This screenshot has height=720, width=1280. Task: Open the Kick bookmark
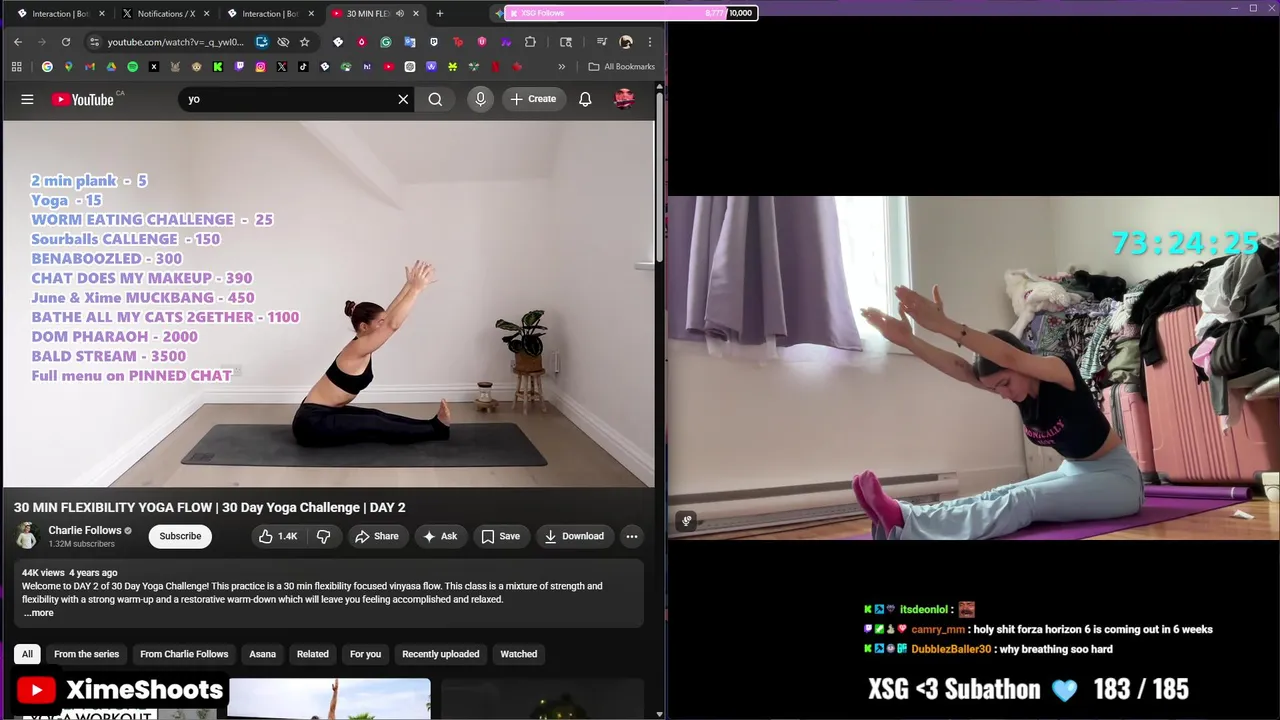click(x=218, y=67)
